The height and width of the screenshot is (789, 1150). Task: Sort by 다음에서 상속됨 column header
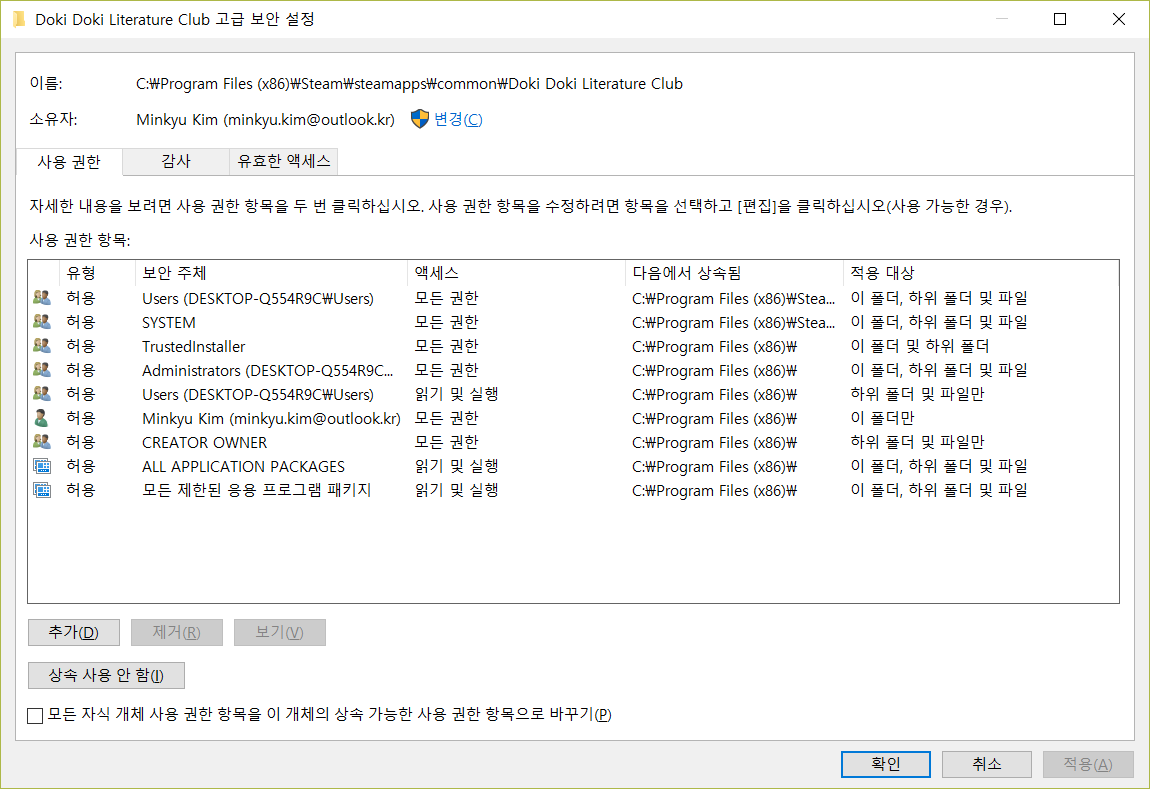(734, 274)
